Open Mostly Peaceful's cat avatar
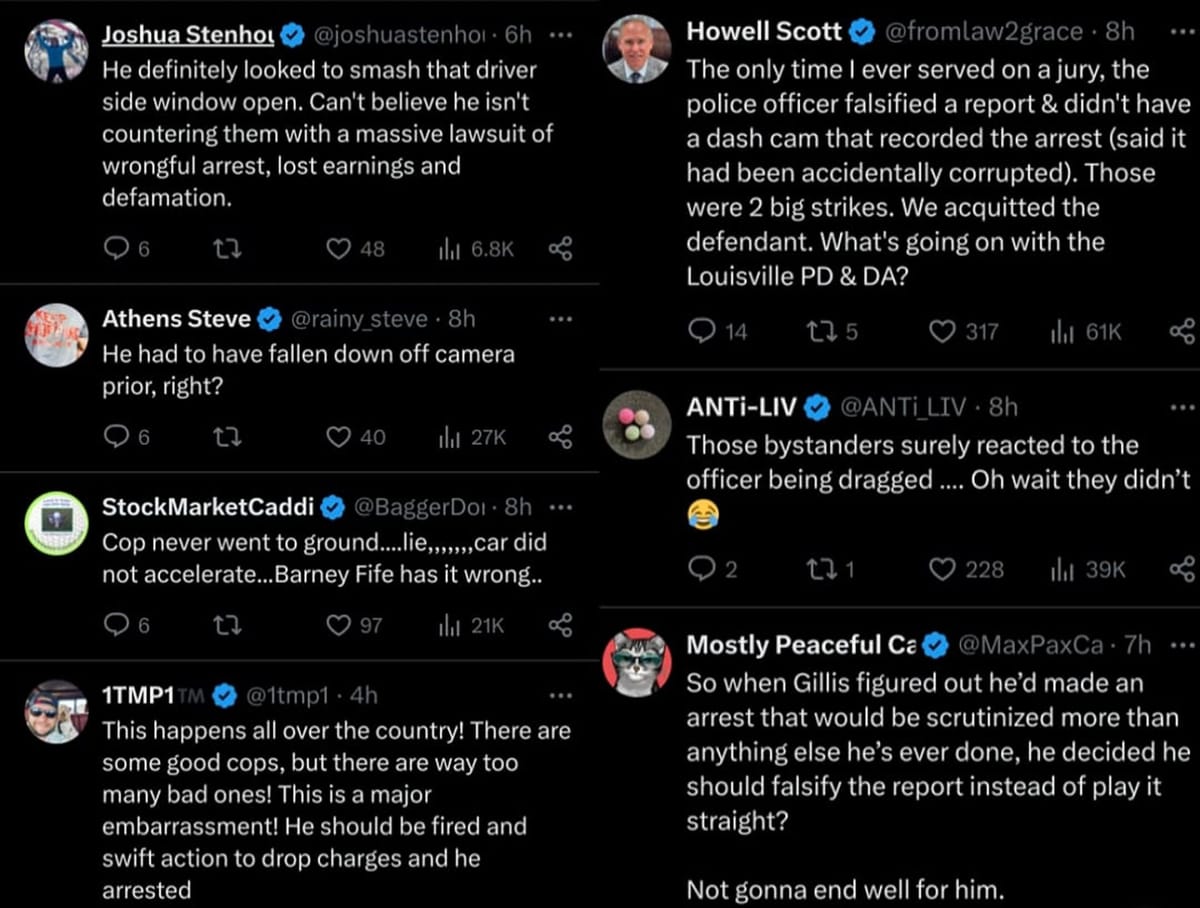Screen dimensions: 1200x908 (x=637, y=662)
